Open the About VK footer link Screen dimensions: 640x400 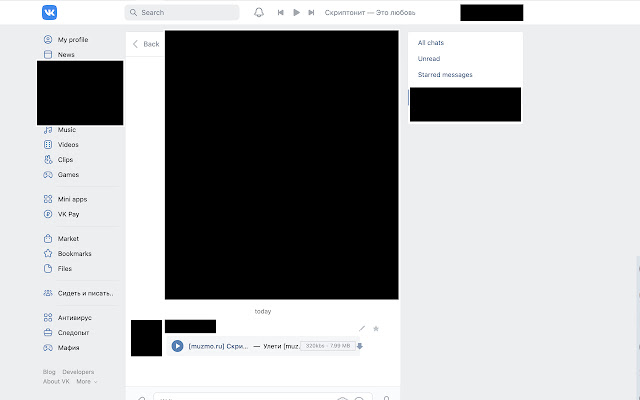(x=56, y=382)
